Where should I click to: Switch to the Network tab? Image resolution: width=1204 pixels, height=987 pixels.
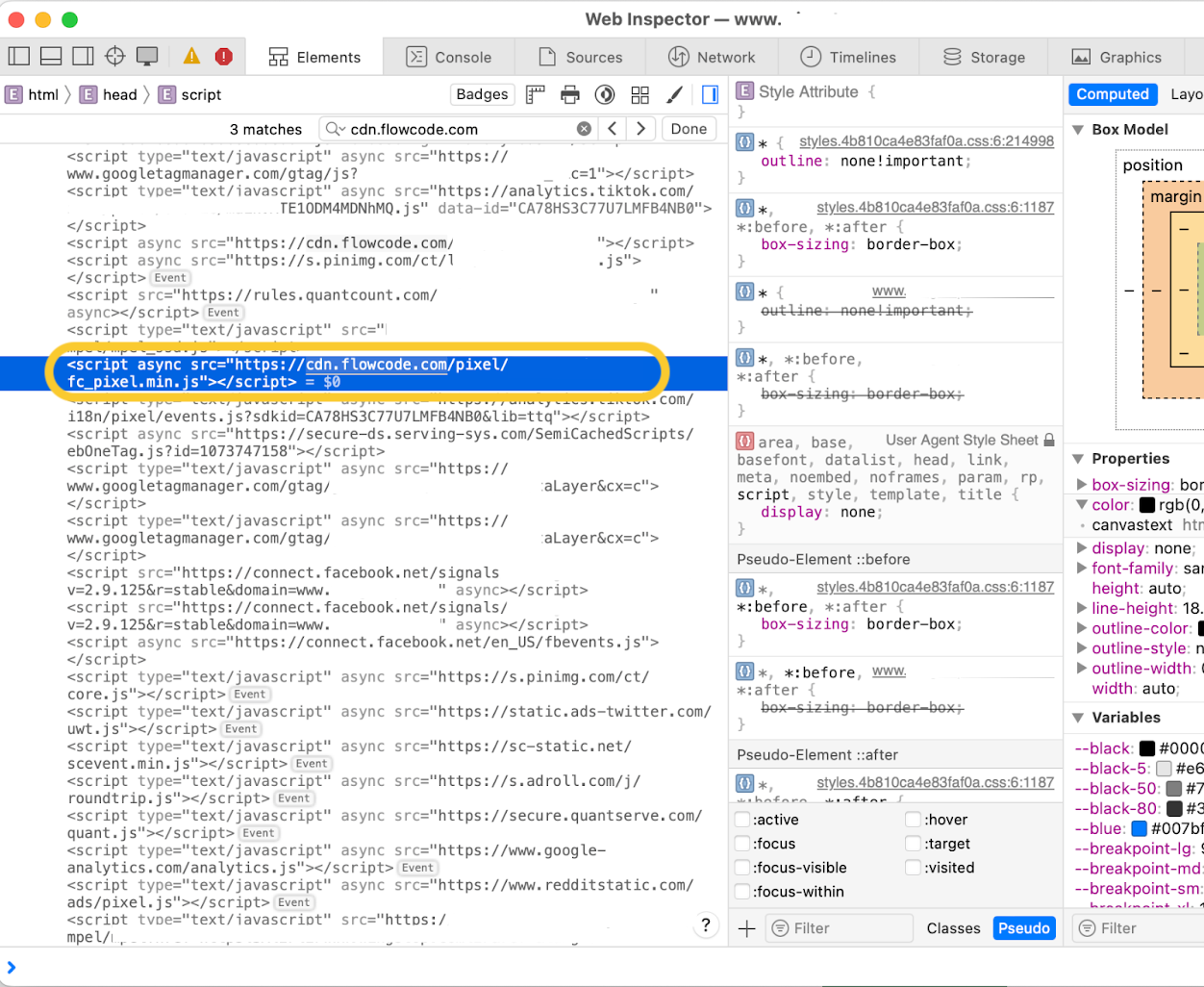pyautogui.click(x=712, y=57)
